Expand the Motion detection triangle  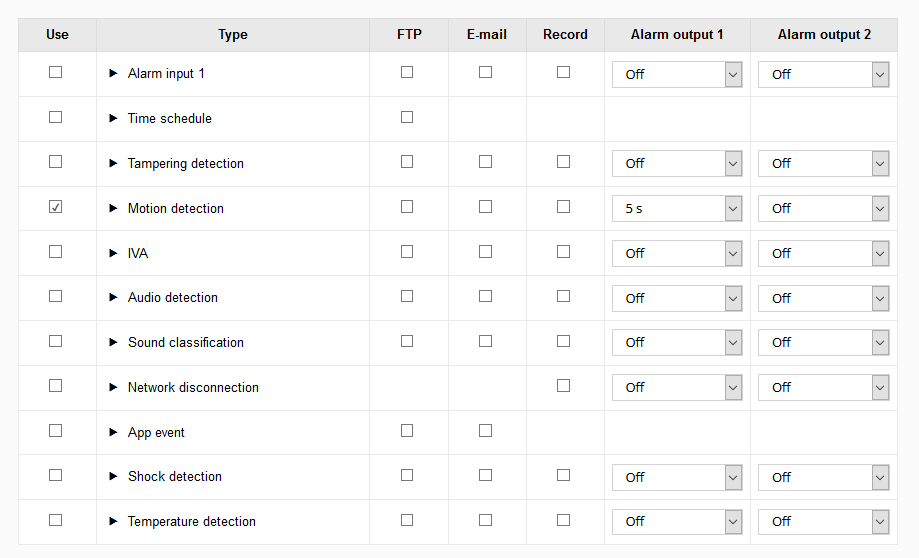pyautogui.click(x=113, y=209)
